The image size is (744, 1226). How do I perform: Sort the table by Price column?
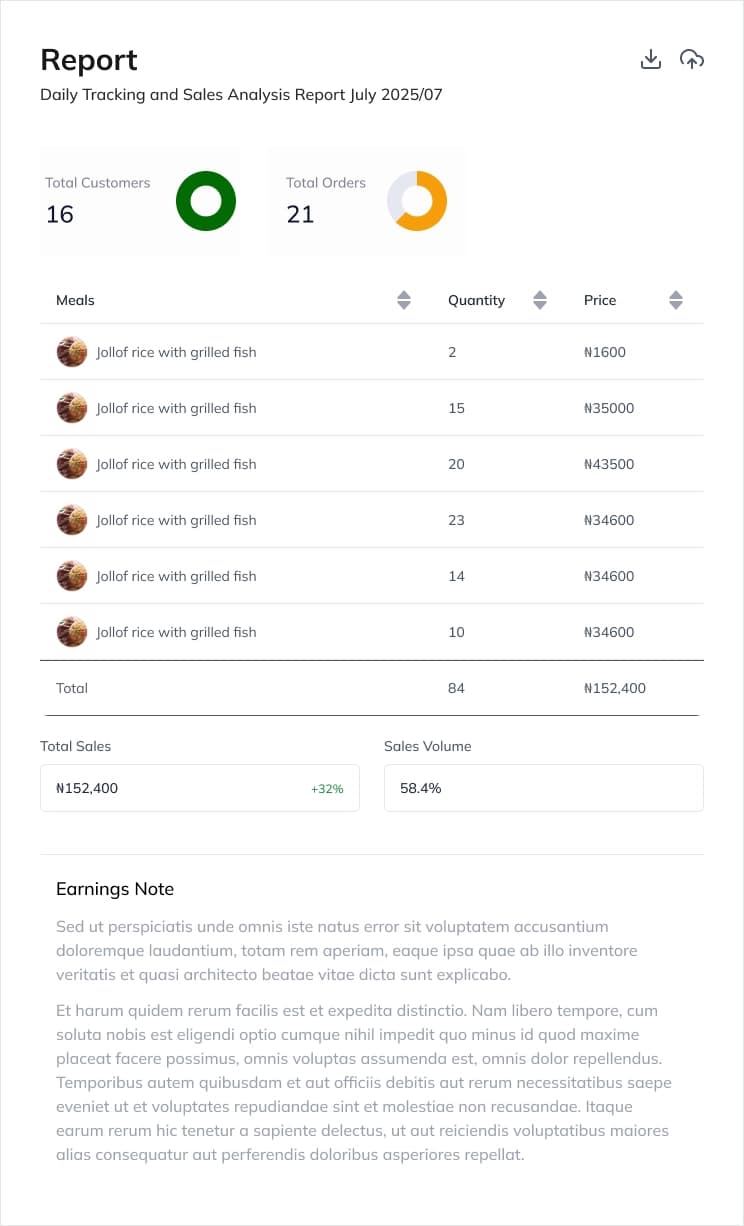tap(676, 300)
